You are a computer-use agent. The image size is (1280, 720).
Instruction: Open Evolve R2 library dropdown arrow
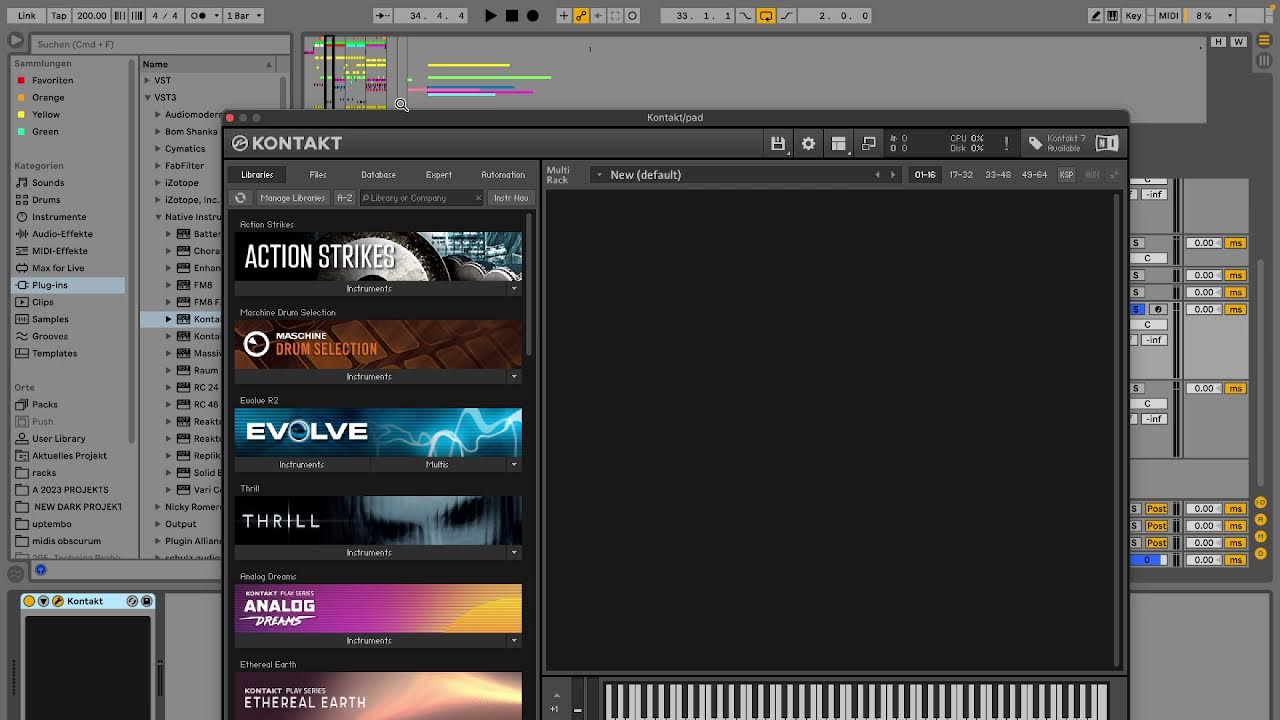coord(514,465)
